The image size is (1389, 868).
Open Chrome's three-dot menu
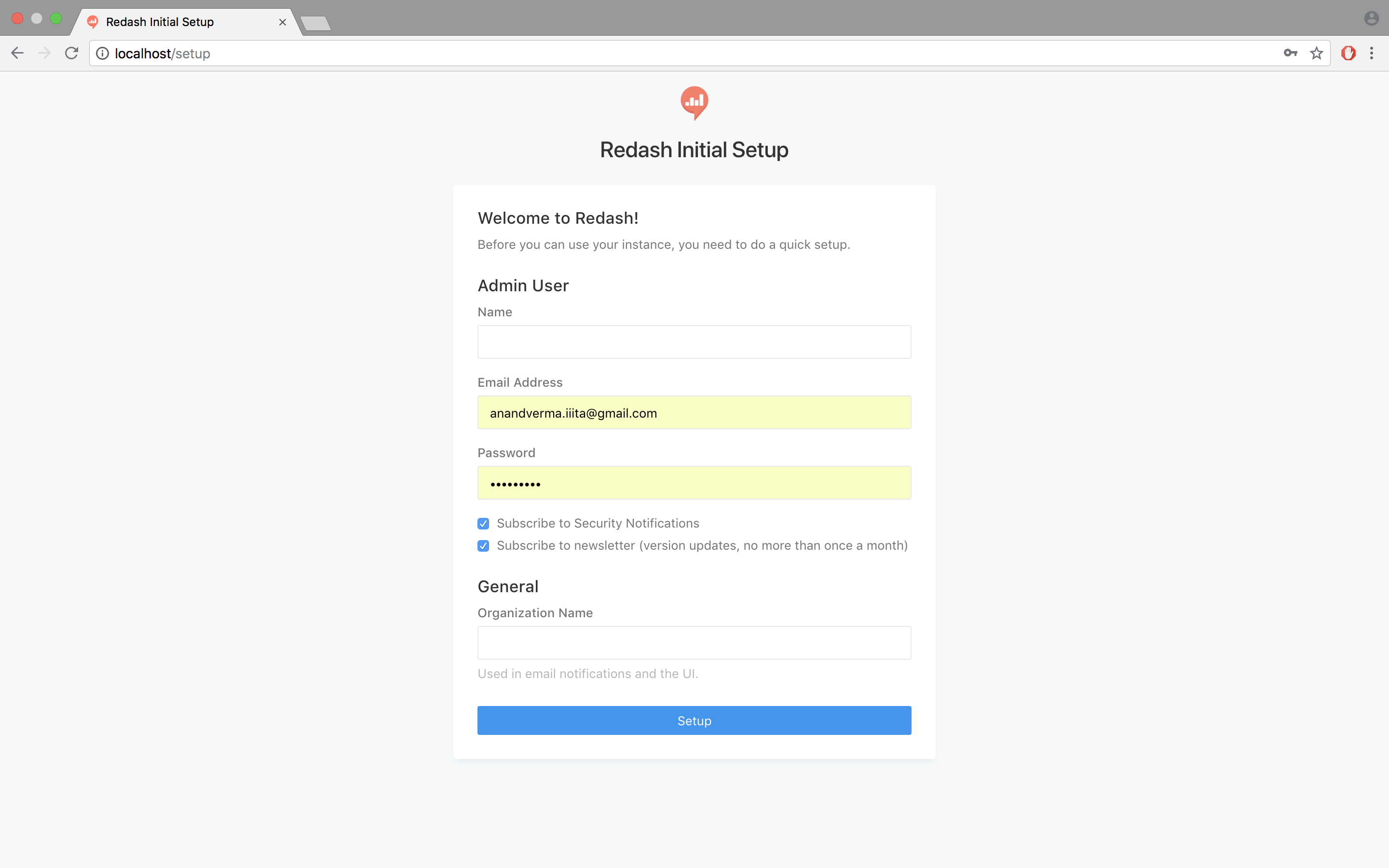[x=1372, y=53]
